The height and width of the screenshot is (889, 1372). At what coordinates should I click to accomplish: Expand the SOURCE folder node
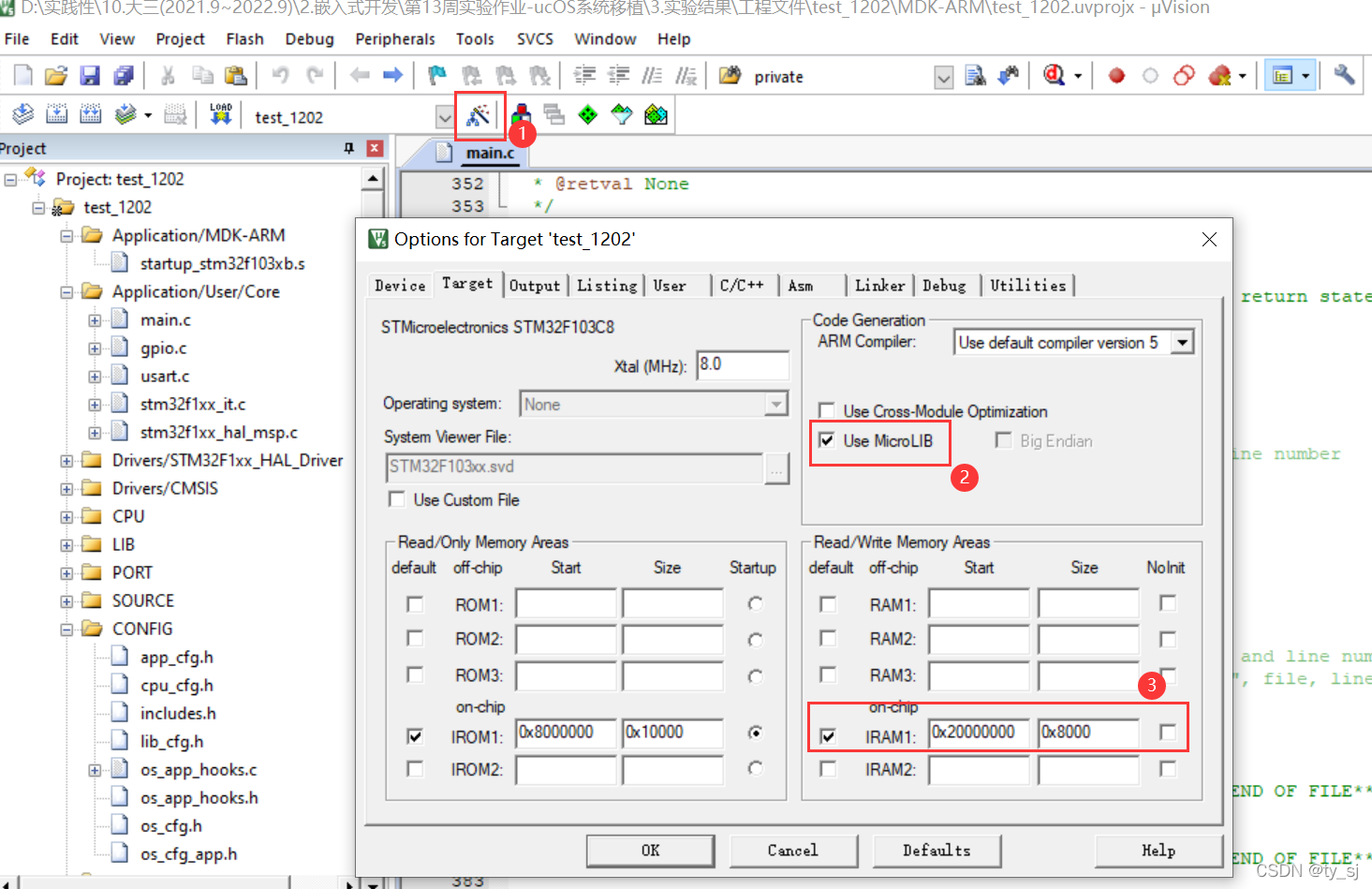click(66, 601)
